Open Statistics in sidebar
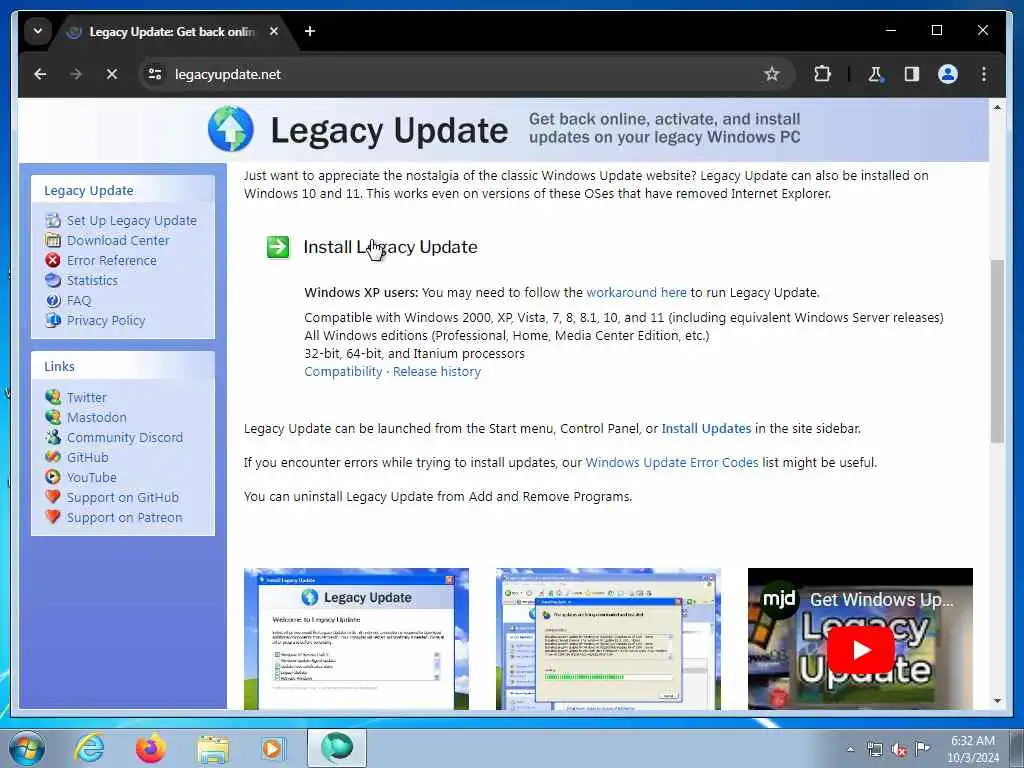Image resolution: width=1024 pixels, height=768 pixels. [x=92, y=281]
